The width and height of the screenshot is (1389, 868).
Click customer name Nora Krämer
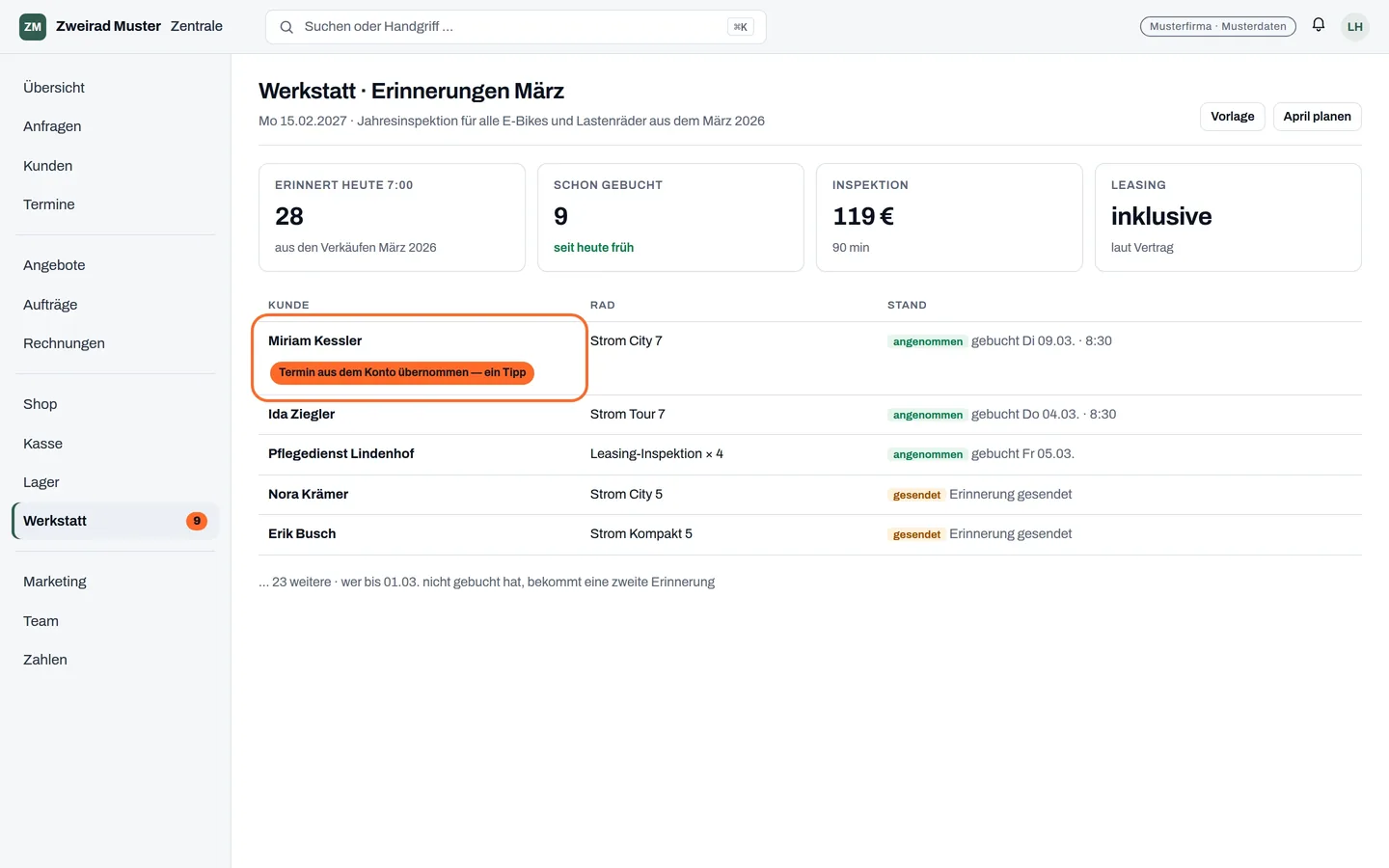[x=309, y=494]
